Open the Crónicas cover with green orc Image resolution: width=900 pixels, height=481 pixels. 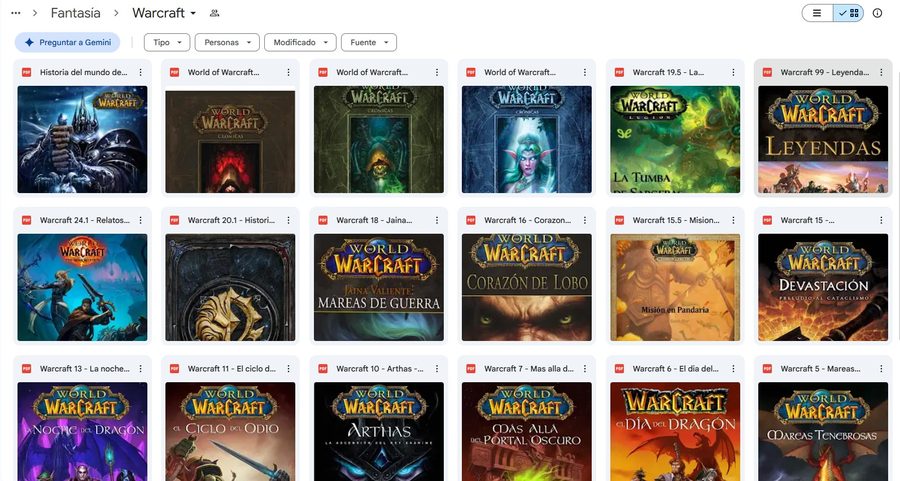click(378, 139)
